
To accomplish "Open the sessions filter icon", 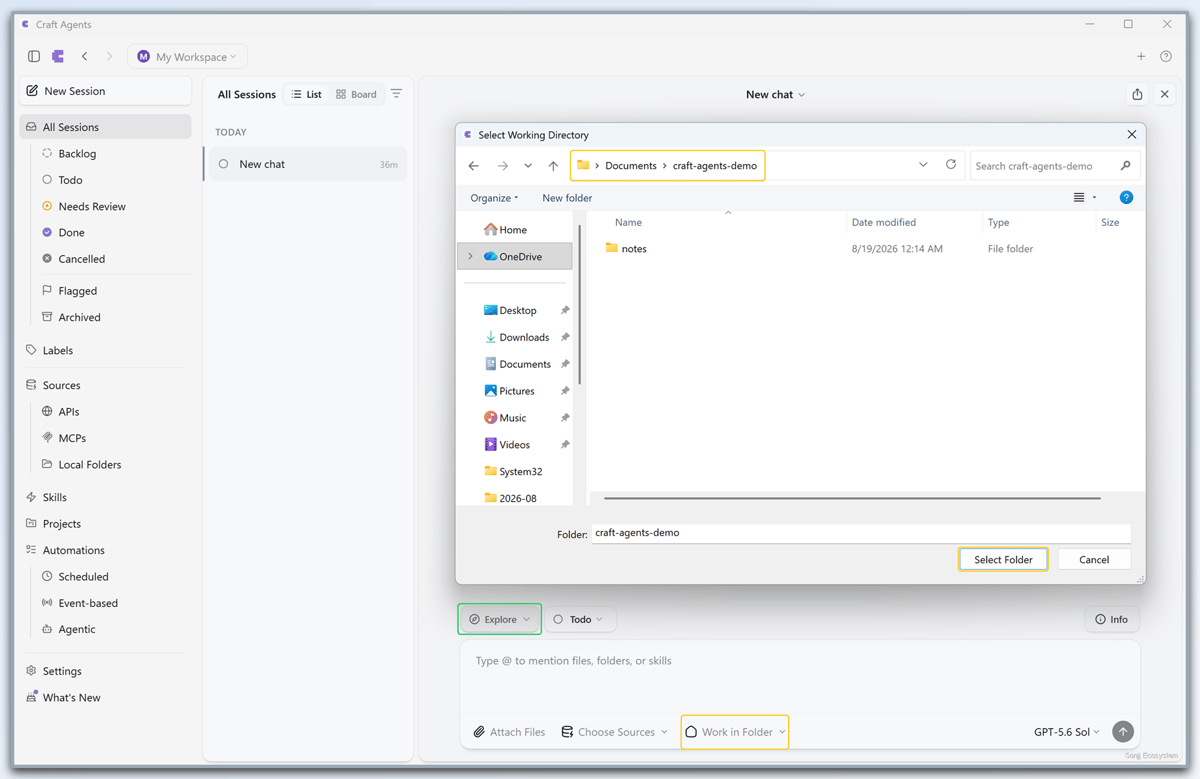I will point(397,94).
